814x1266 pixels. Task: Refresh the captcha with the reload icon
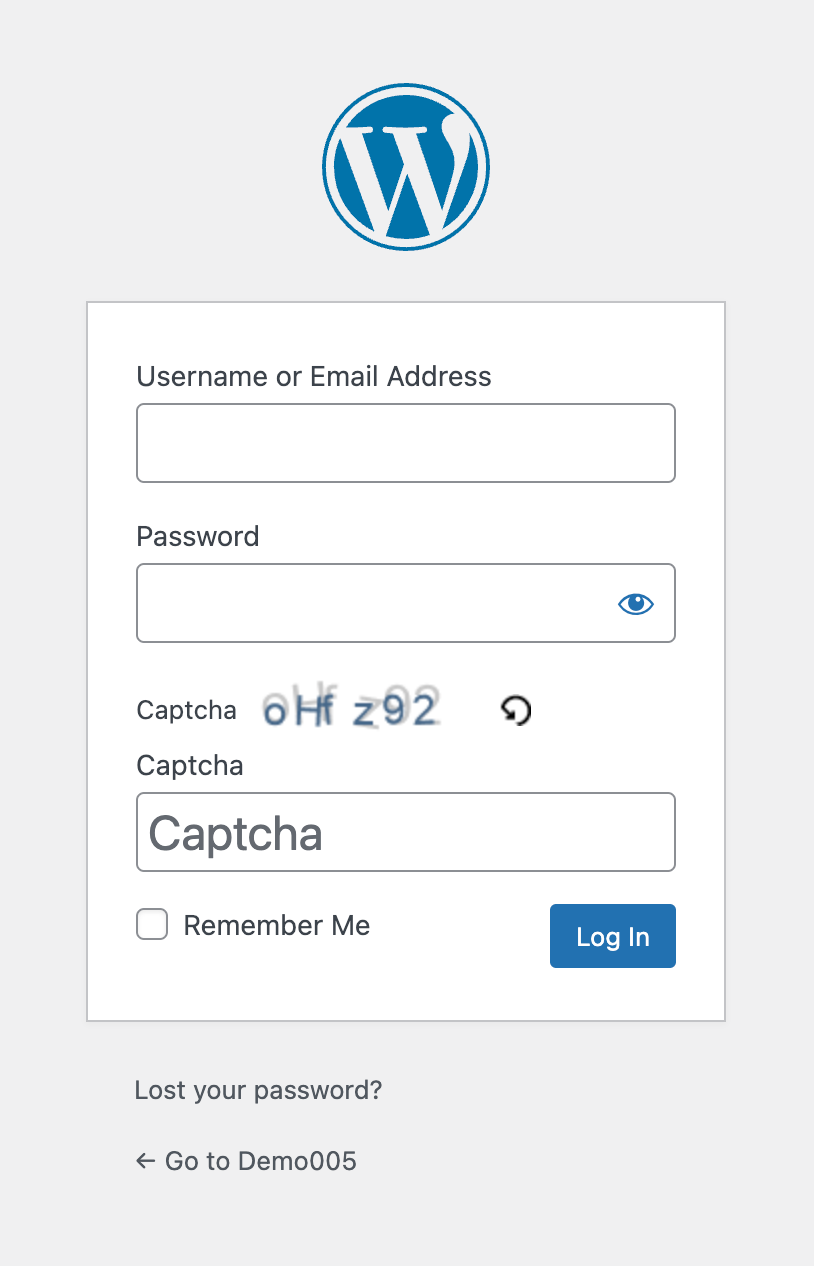click(x=515, y=711)
